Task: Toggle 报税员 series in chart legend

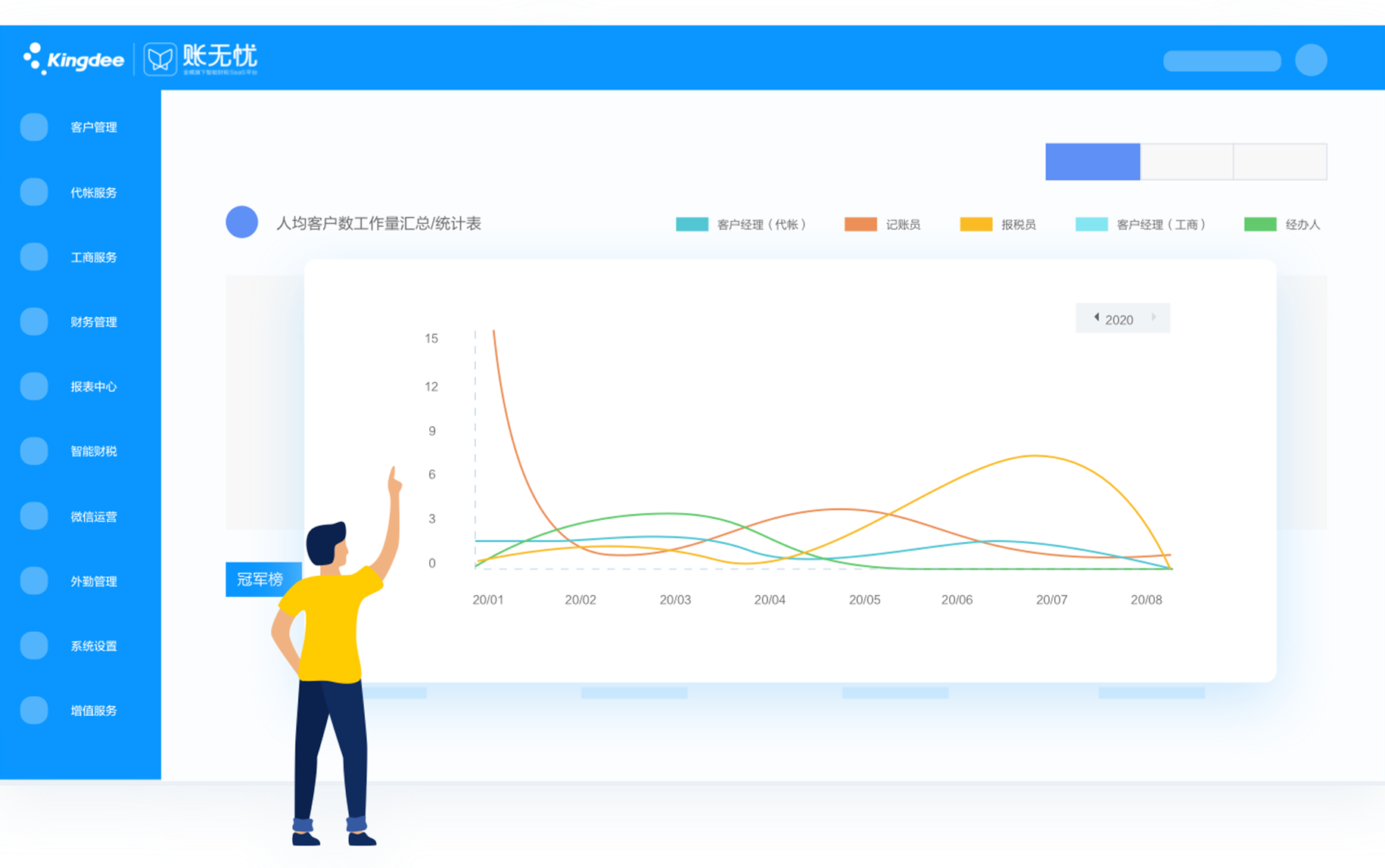Action: (x=998, y=225)
